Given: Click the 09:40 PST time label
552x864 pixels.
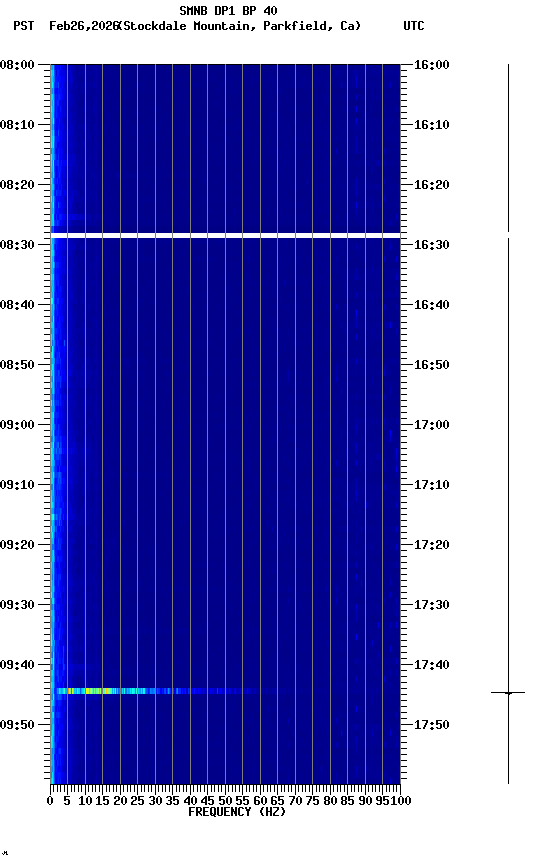Looking at the screenshot, I should tap(17, 666).
